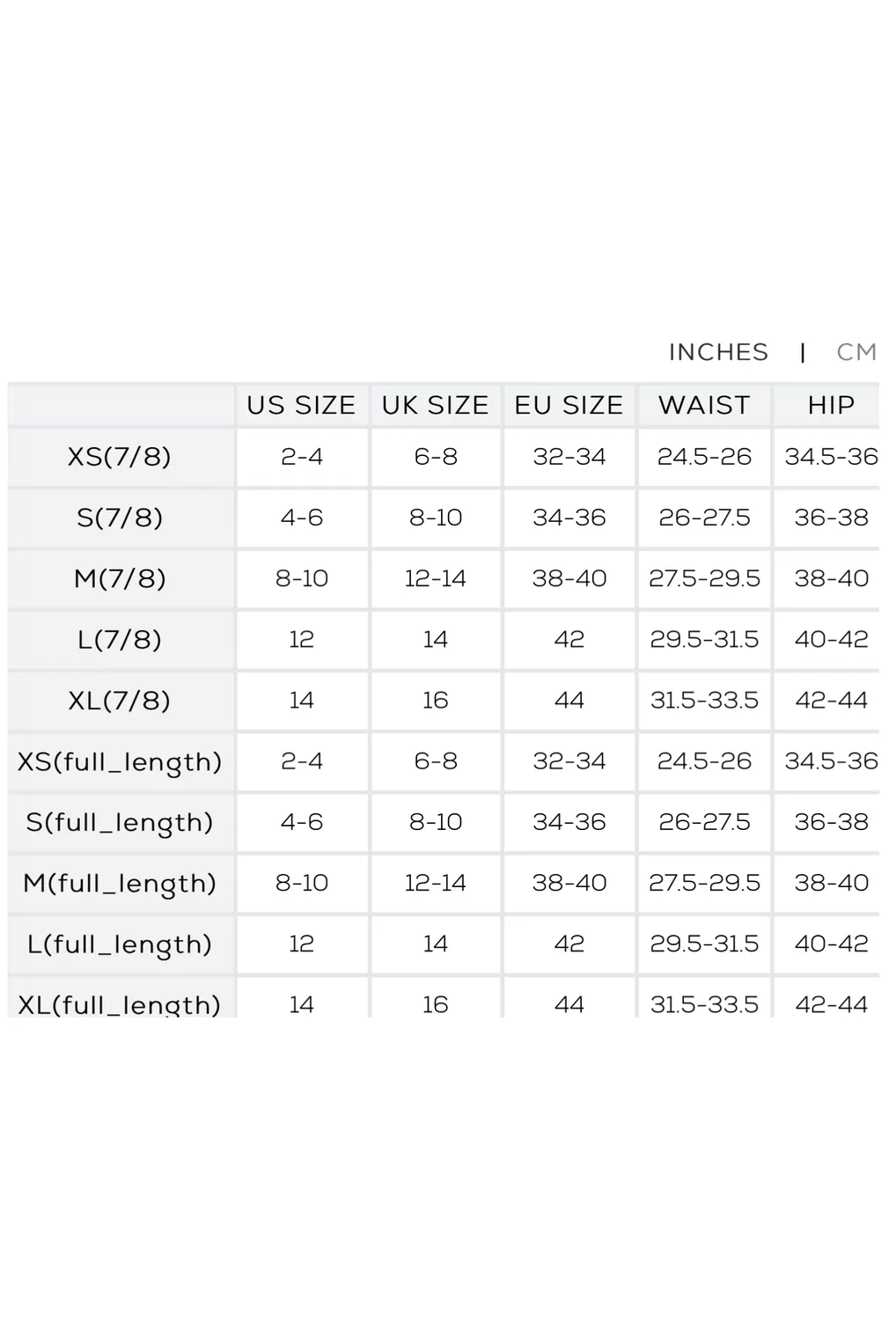Click the WAIST column header
896x1344 pixels.
tap(704, 405)
